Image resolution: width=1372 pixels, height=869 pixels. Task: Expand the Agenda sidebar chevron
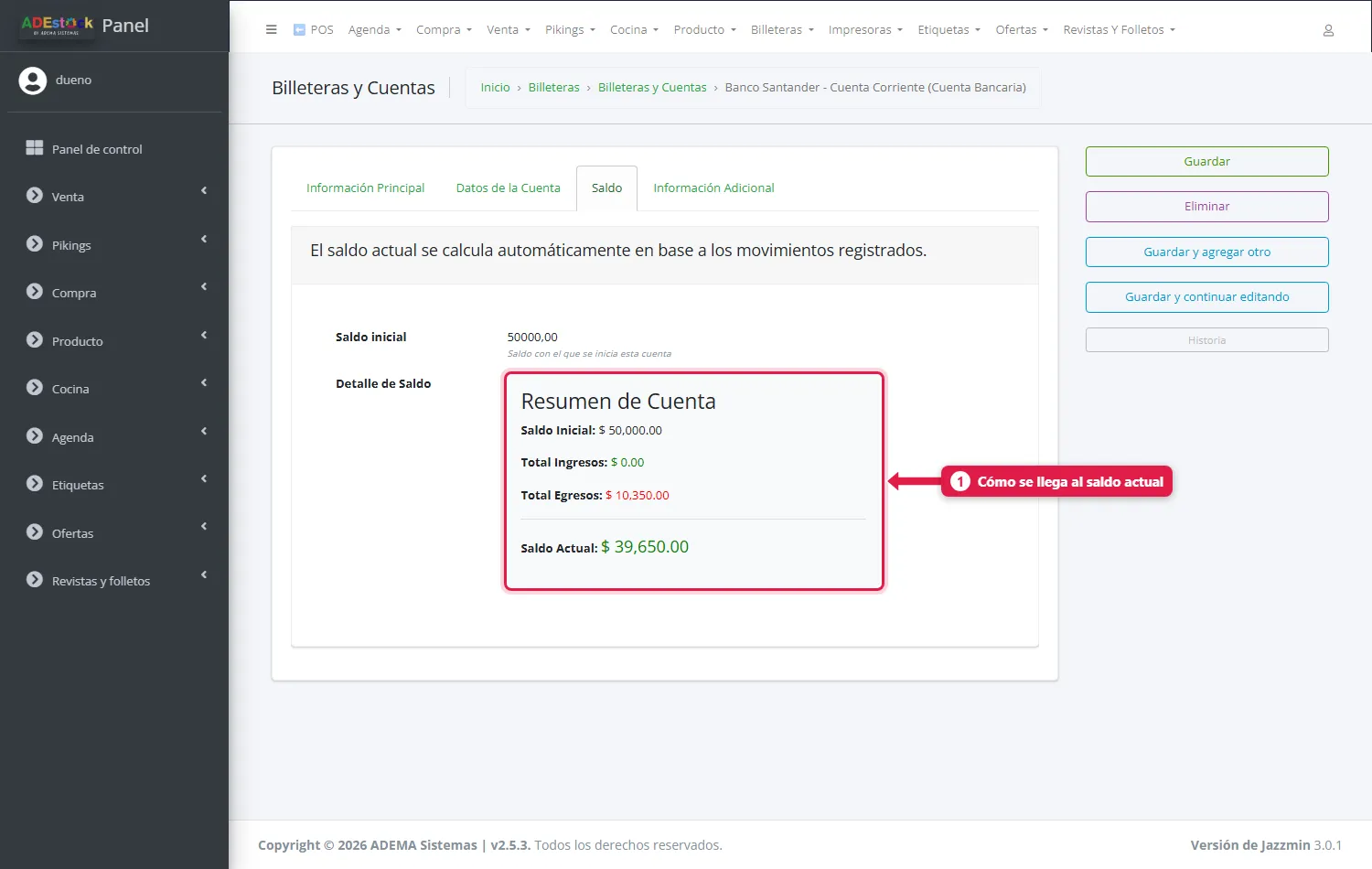[204, 432]
